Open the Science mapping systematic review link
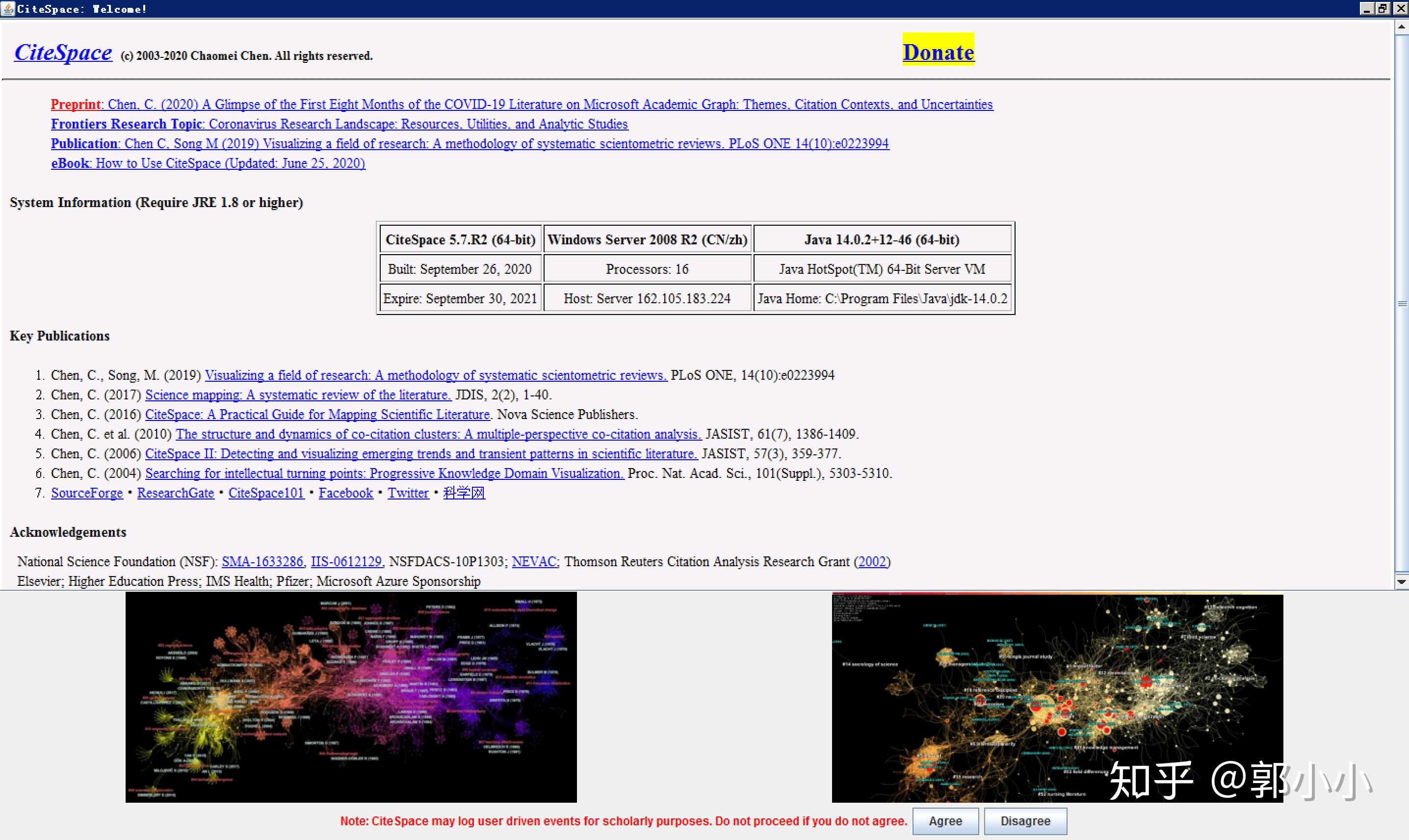1409x840 pixels. click(298, 394)
